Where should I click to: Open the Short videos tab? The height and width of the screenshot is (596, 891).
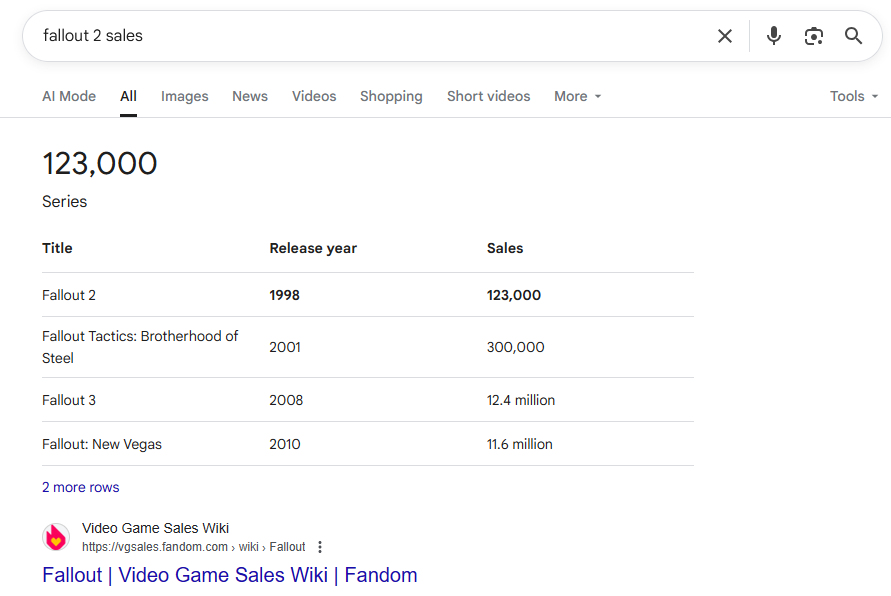click(488, 96)
